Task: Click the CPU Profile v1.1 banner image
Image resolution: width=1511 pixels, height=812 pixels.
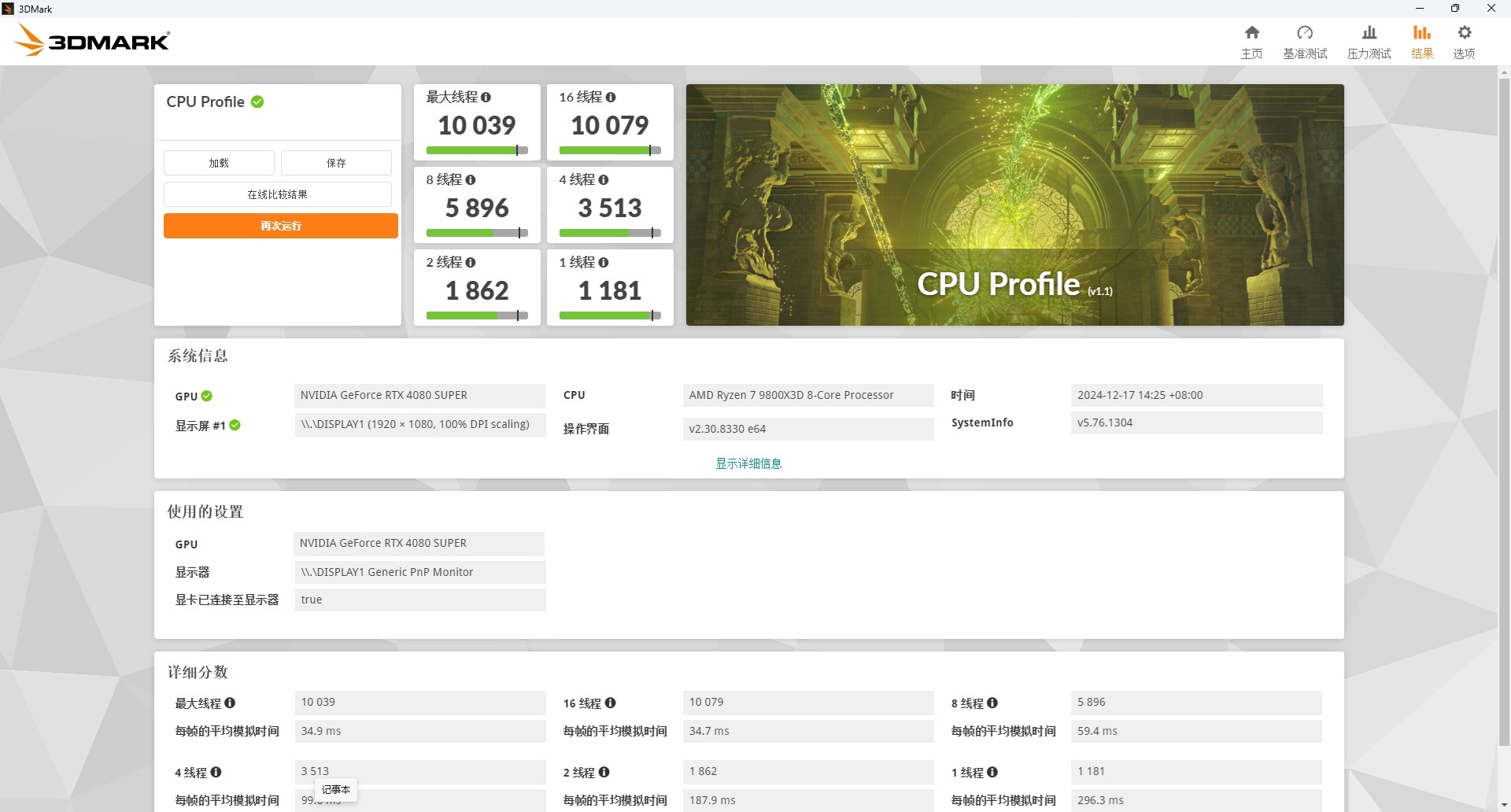Action: click(x=1015, y=205)
